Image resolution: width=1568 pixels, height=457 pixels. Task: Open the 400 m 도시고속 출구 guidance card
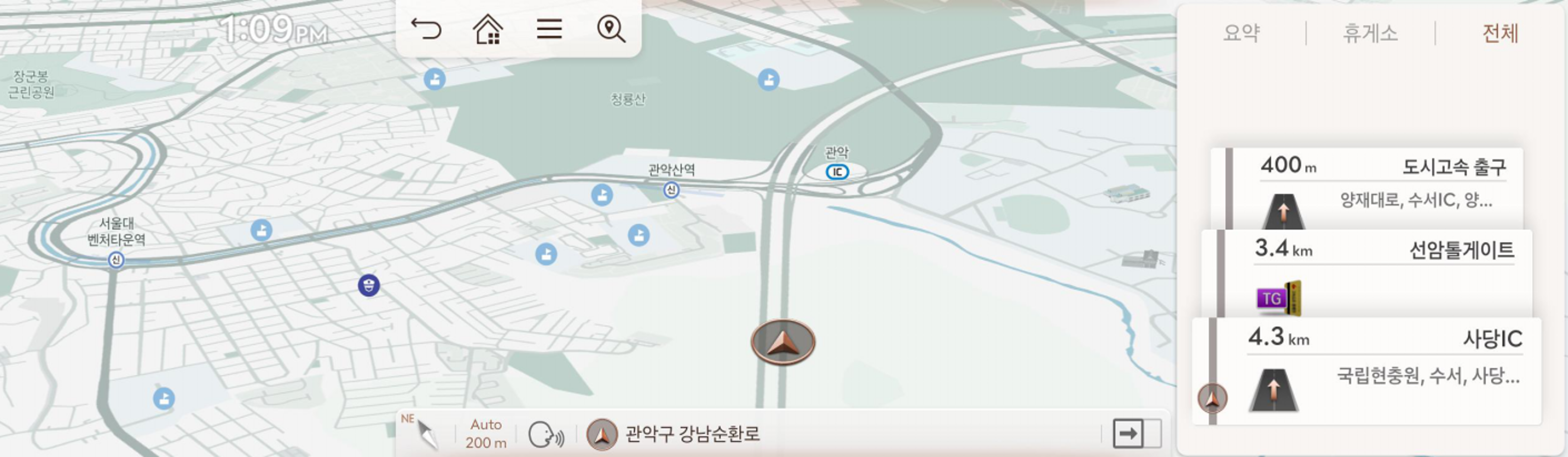click(x=1367, y=188)
